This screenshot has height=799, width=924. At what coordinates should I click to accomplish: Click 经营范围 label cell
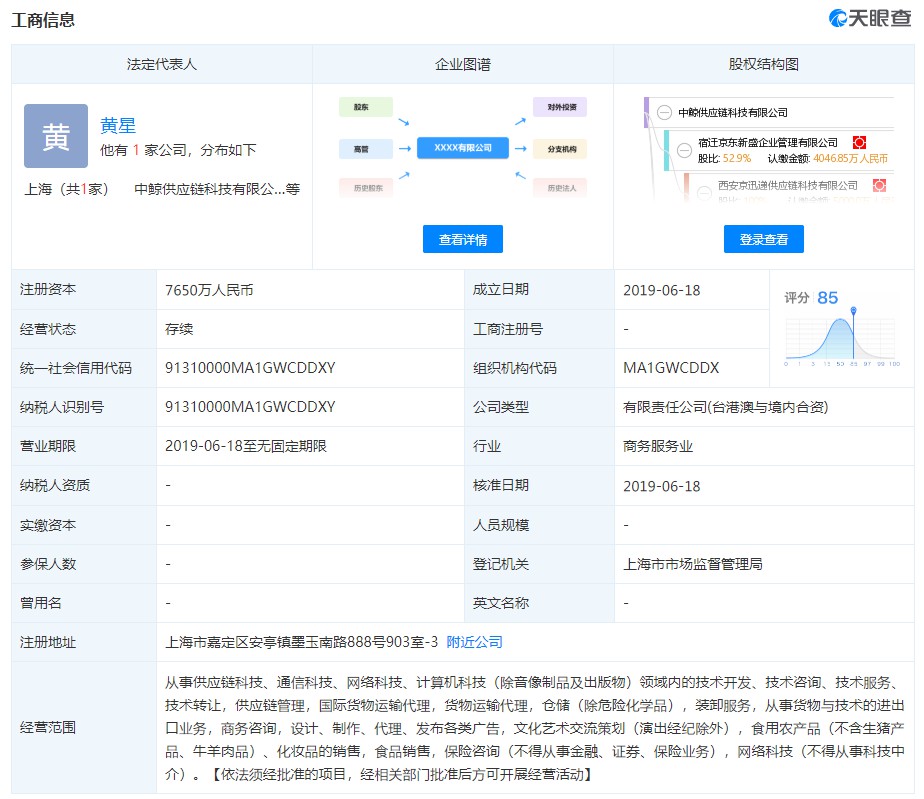[x=84, y=727]
